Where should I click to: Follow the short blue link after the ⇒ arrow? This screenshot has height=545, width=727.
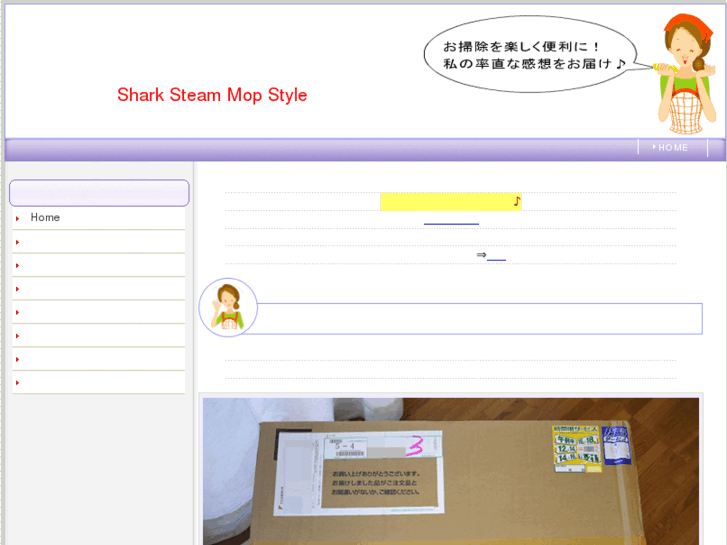click(496, 255)
